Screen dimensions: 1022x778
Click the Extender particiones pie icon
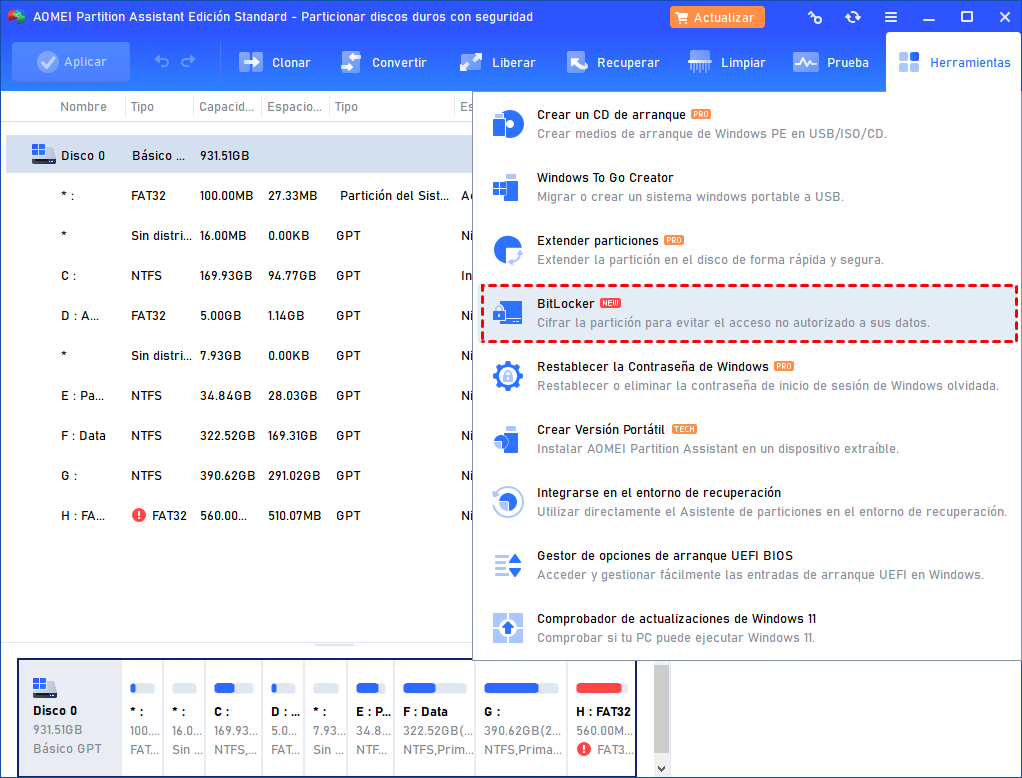point(508,250)
